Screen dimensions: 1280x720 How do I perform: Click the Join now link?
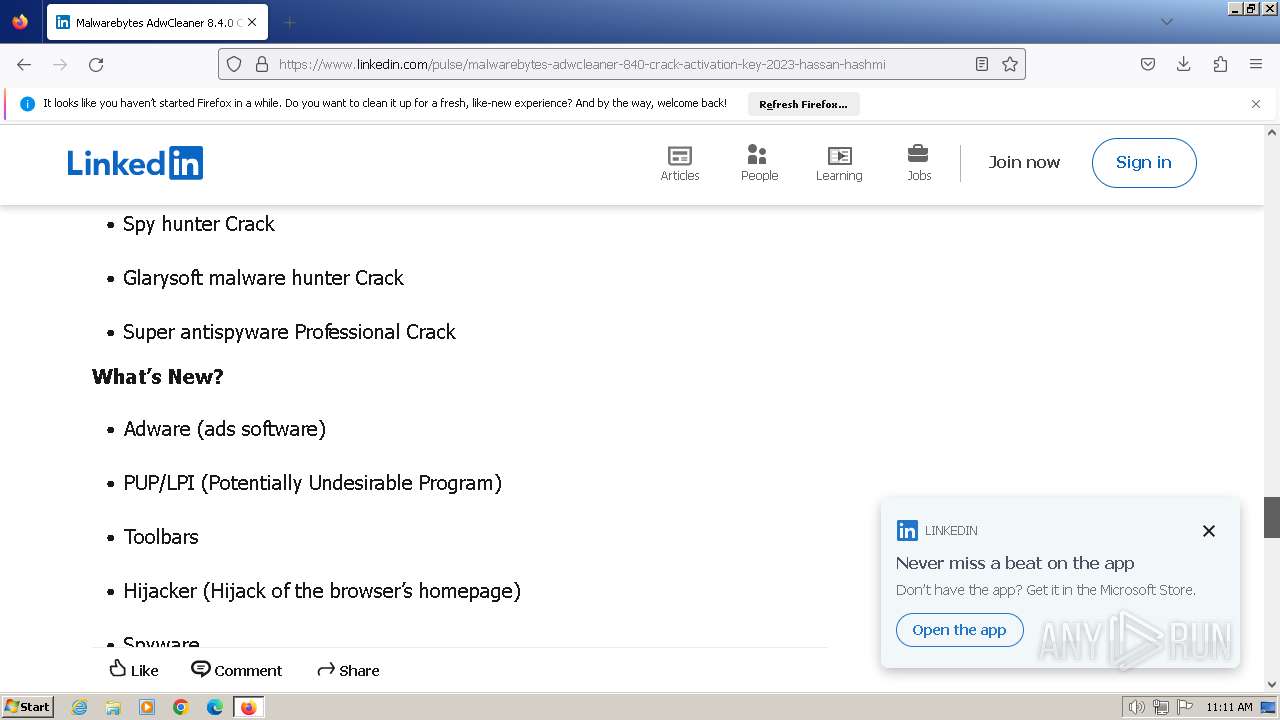point(1024,162)
